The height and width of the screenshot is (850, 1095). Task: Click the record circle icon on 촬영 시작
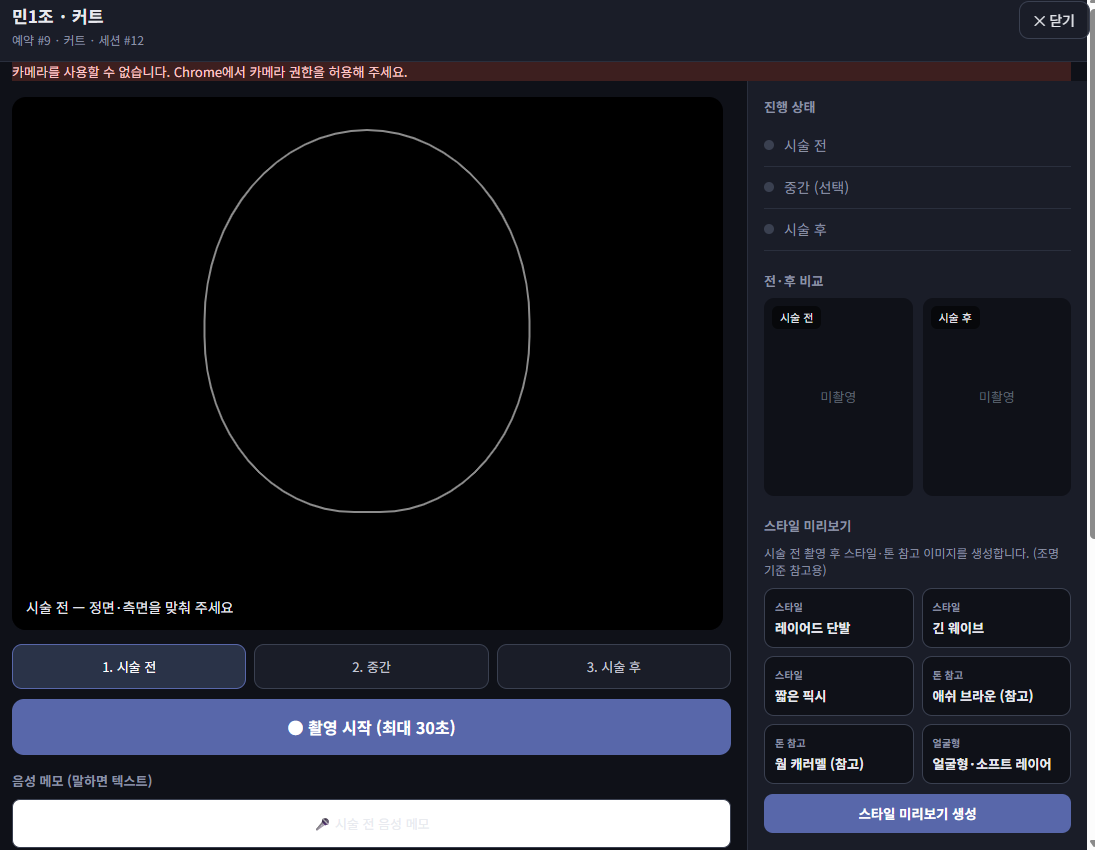(295, 728)
